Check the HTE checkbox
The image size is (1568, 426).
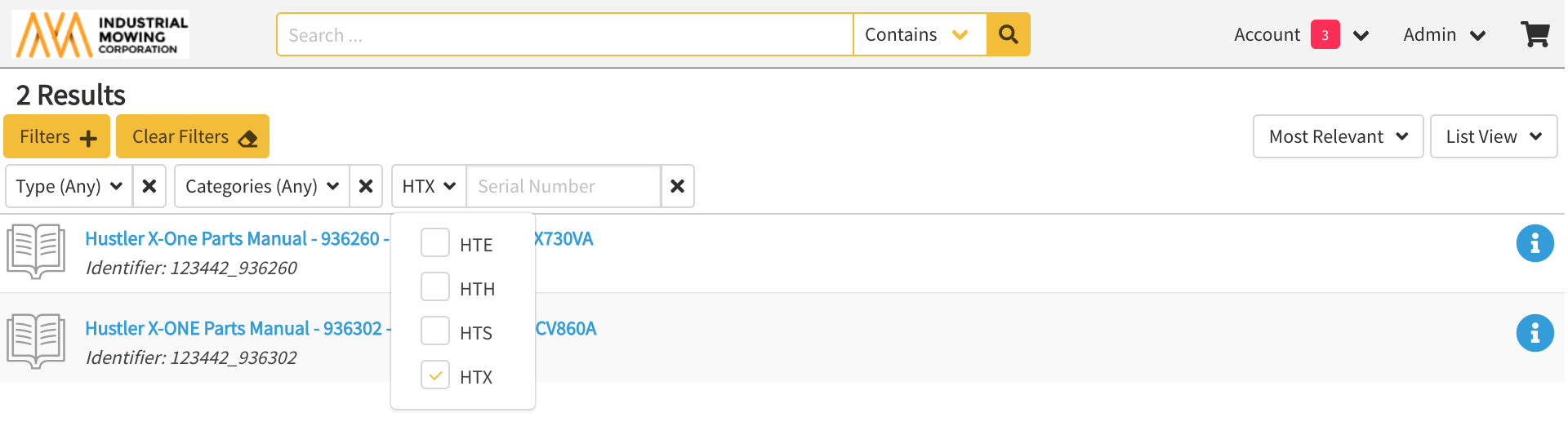pyautogui.click(x=435, y=243)
